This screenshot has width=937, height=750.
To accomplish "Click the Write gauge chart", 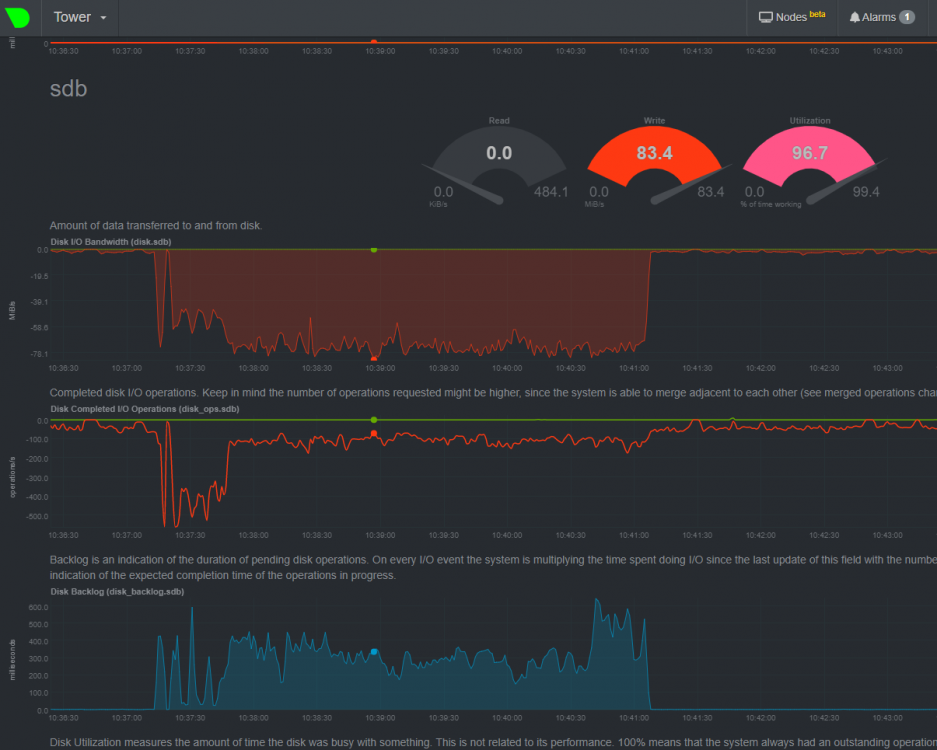I will click(x=654, y=161).
